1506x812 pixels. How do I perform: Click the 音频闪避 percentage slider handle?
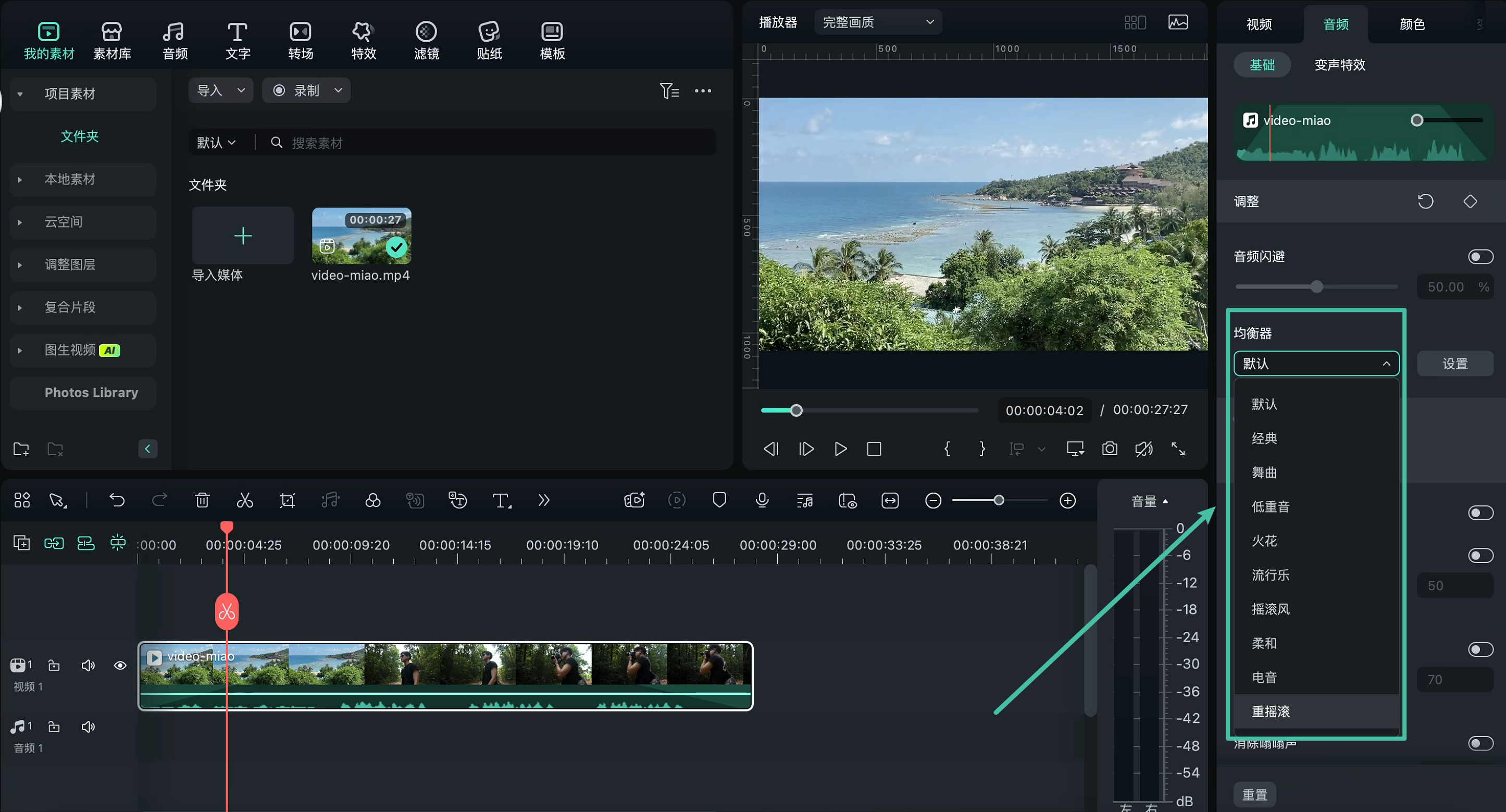1316,287
